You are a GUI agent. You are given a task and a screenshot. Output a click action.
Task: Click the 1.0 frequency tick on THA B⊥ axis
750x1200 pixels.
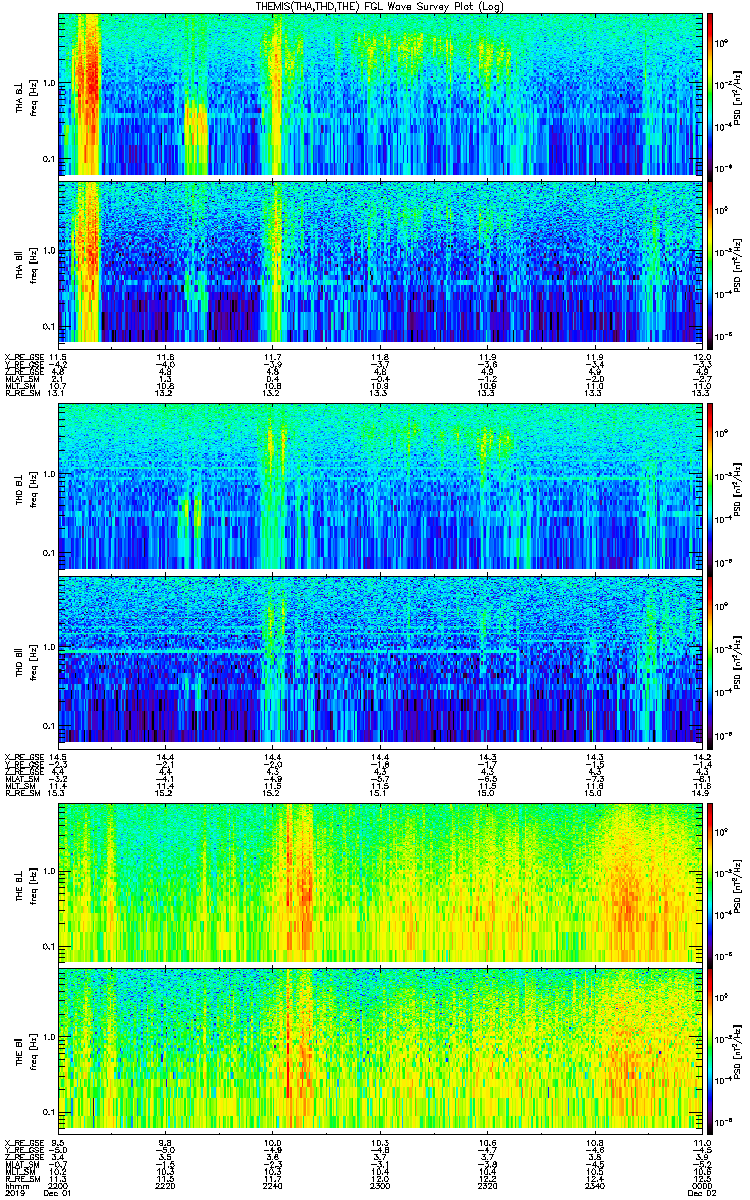pyautogui.click(x=48, y=83)
